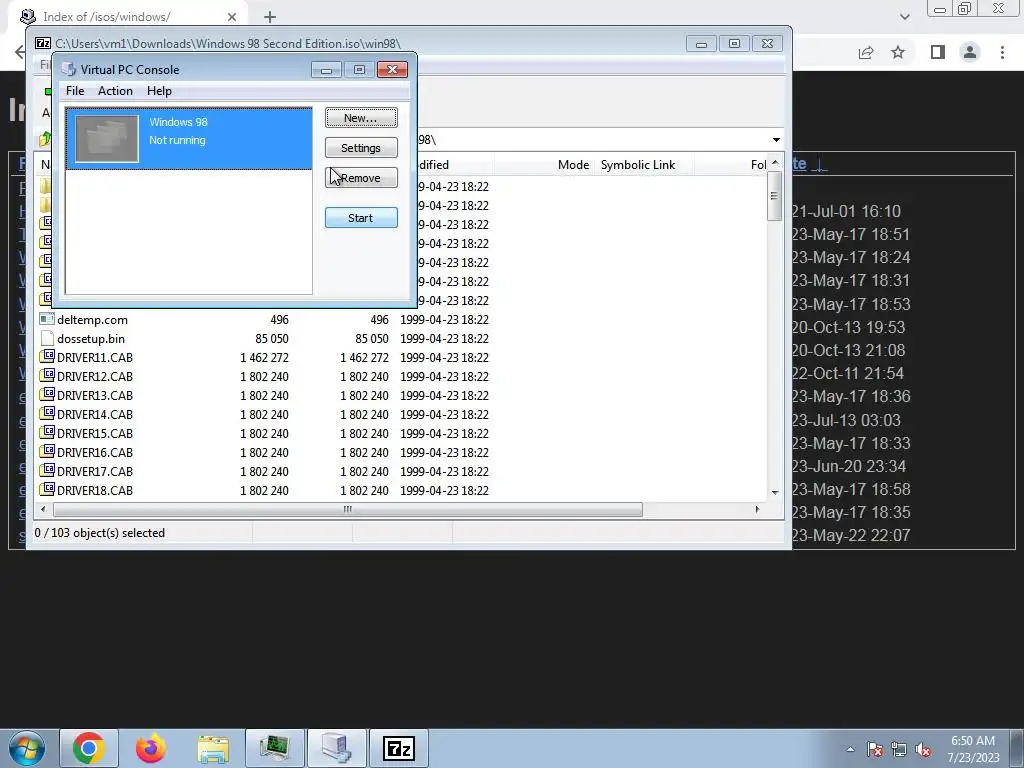Open the Help menu in Virtual PC Console
The height and width of the screenshot is (768, 1024).
159,91
